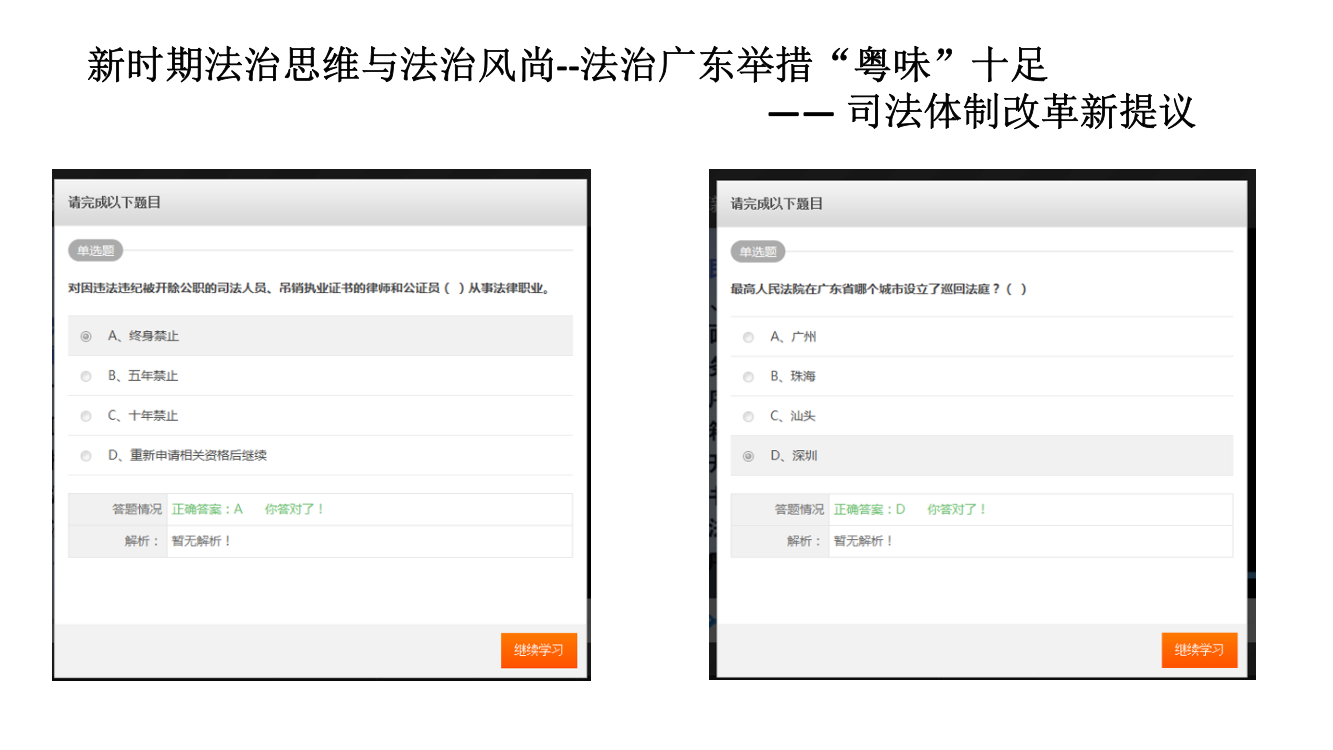
Task: Click option text 深圳
Action: (804, 456)
